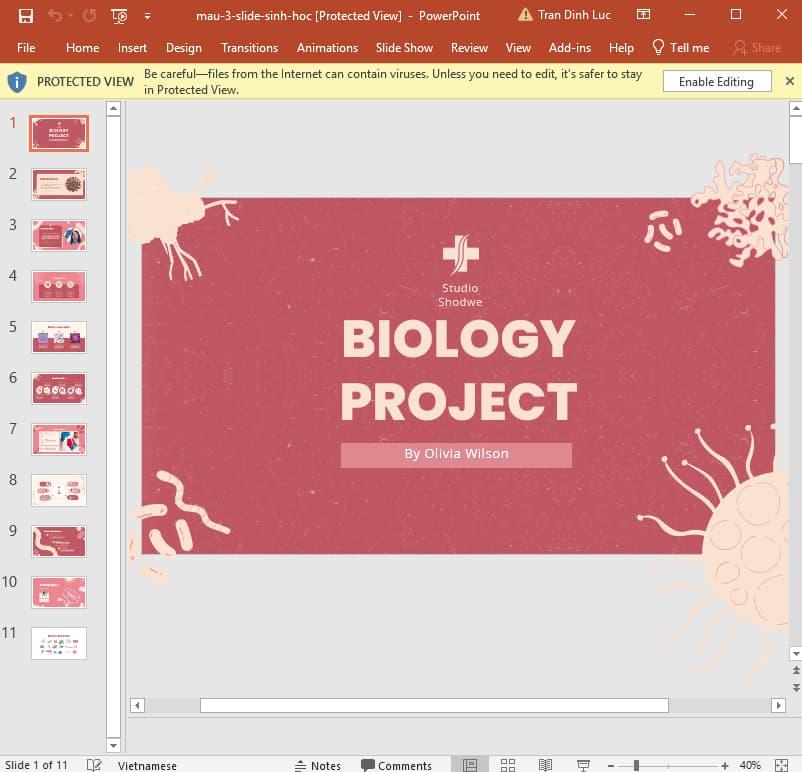Screen dimensions: 802x772
Task: Click the spell check icon in status bar
Action: click(93, 765)
